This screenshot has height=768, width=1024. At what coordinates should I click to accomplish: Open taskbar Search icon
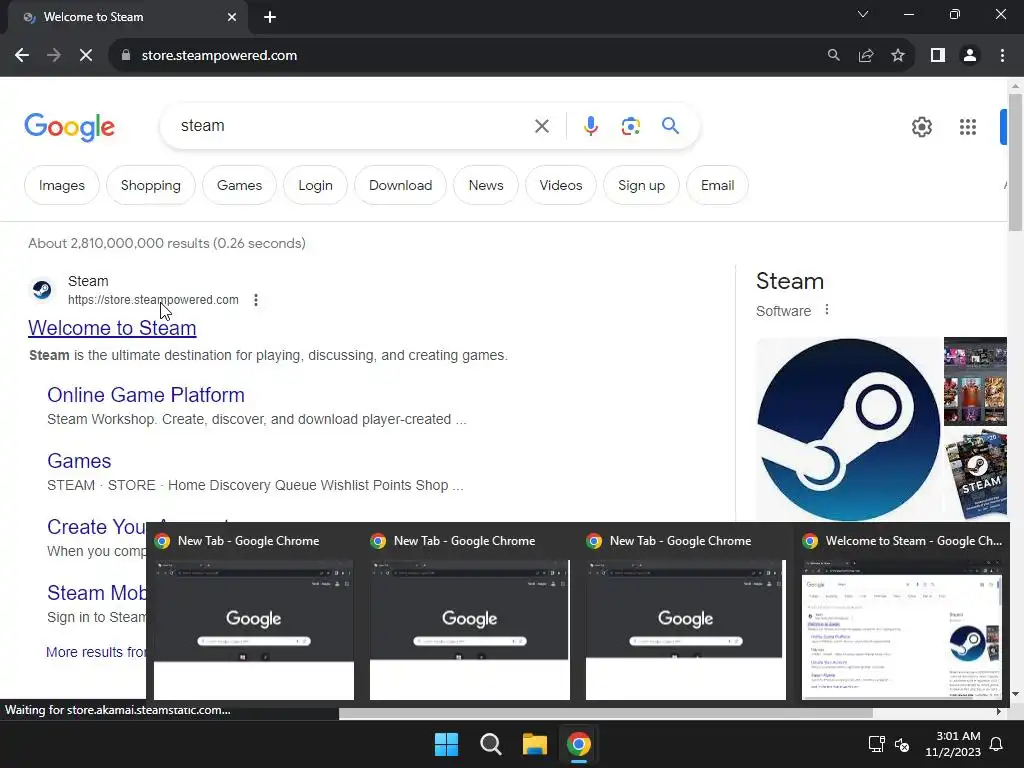click(x=490, y=744)
